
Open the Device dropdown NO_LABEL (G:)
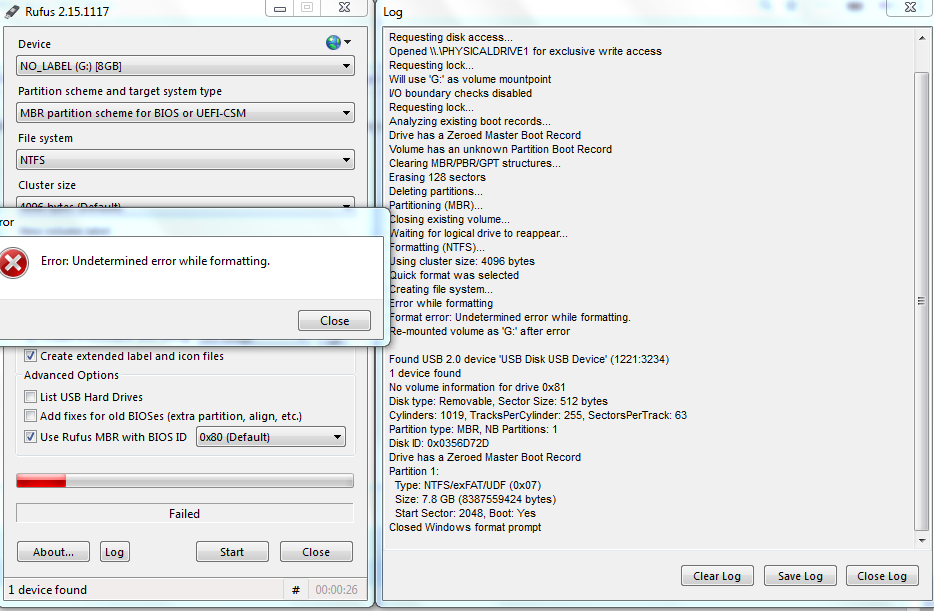(x=185, y=66)
